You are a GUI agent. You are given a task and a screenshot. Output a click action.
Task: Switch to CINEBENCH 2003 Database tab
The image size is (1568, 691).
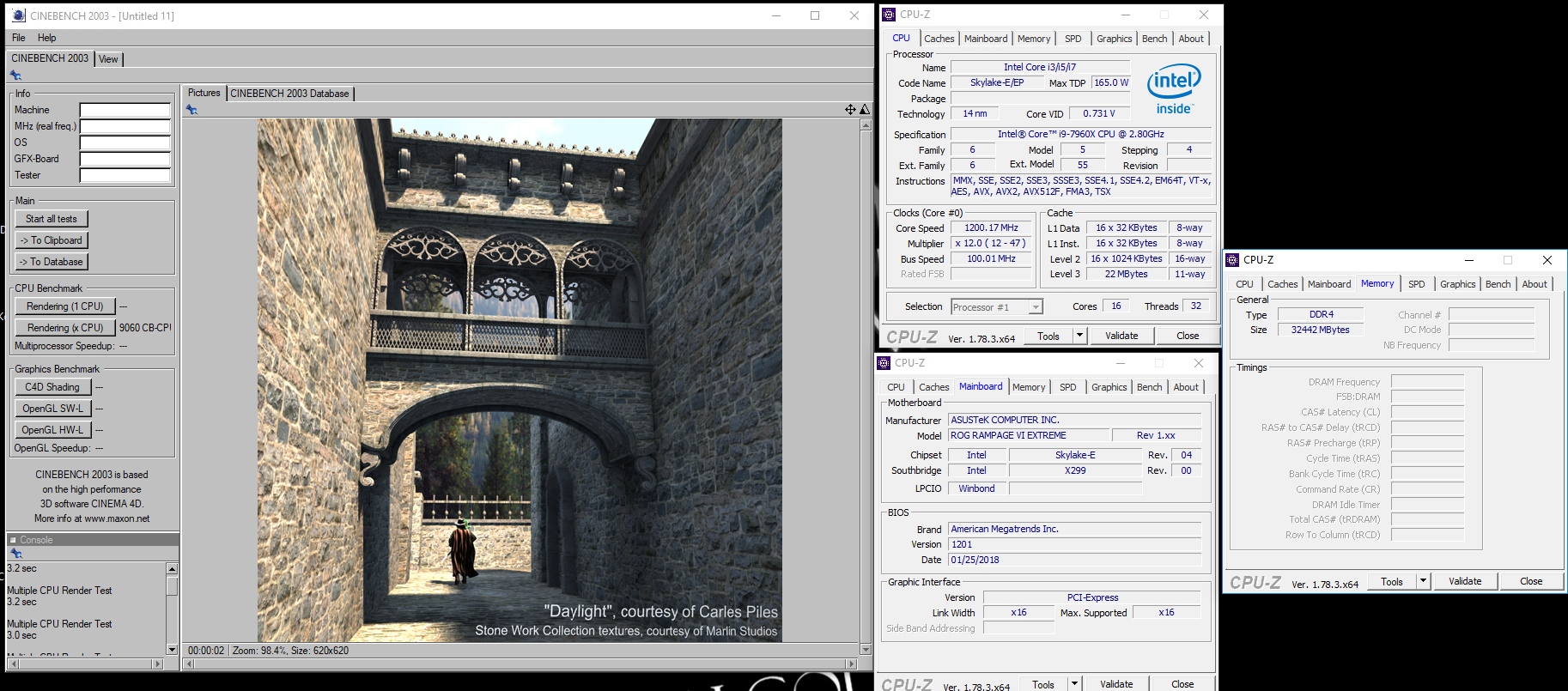(289, 94)
